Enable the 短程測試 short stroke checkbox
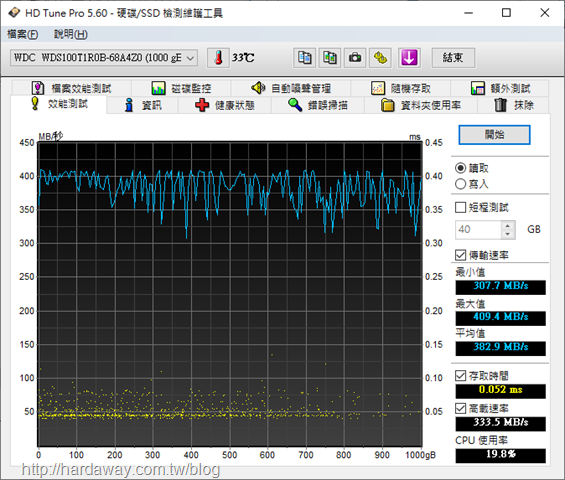The width and height of the screenshot is (565, 480). [x=460, y=208]
